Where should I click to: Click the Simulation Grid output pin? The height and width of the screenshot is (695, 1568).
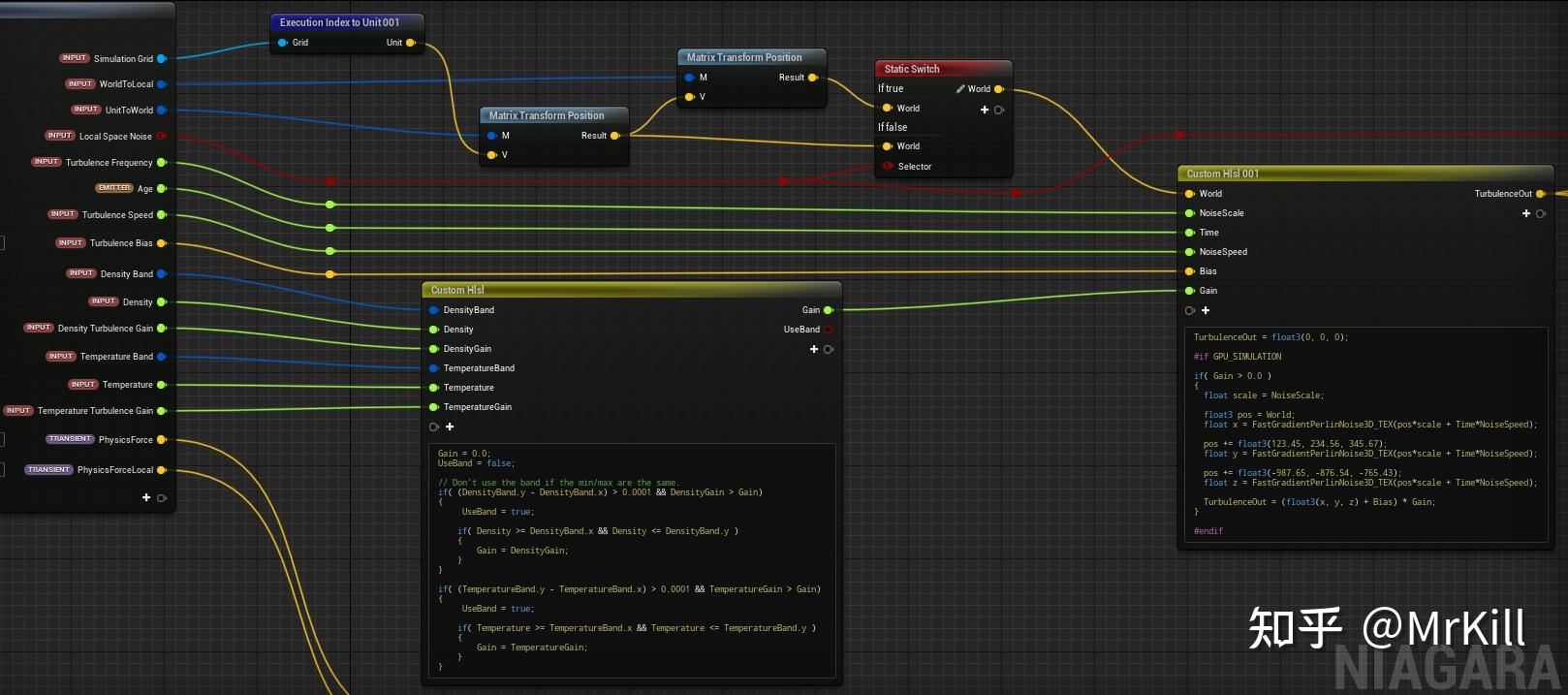(x=162, y=59)
